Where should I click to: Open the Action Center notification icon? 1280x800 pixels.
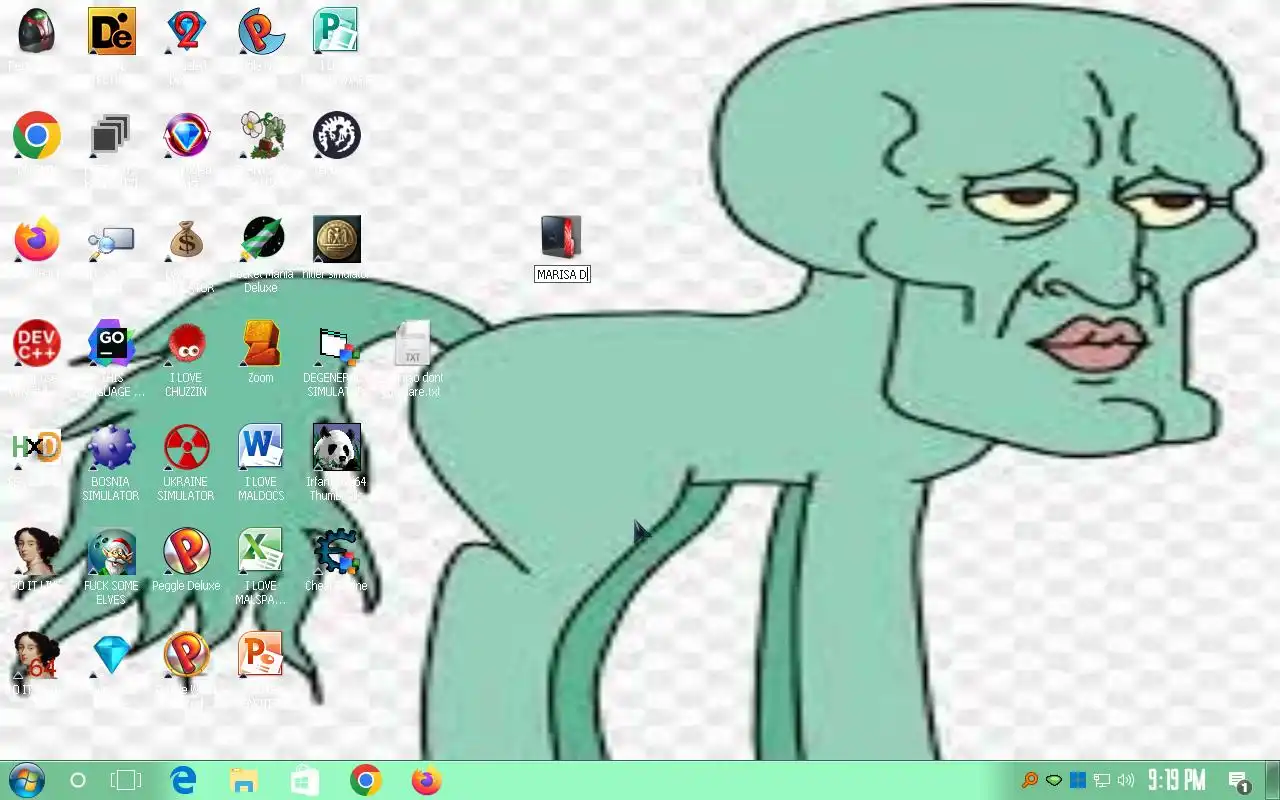click(1240, 781)
